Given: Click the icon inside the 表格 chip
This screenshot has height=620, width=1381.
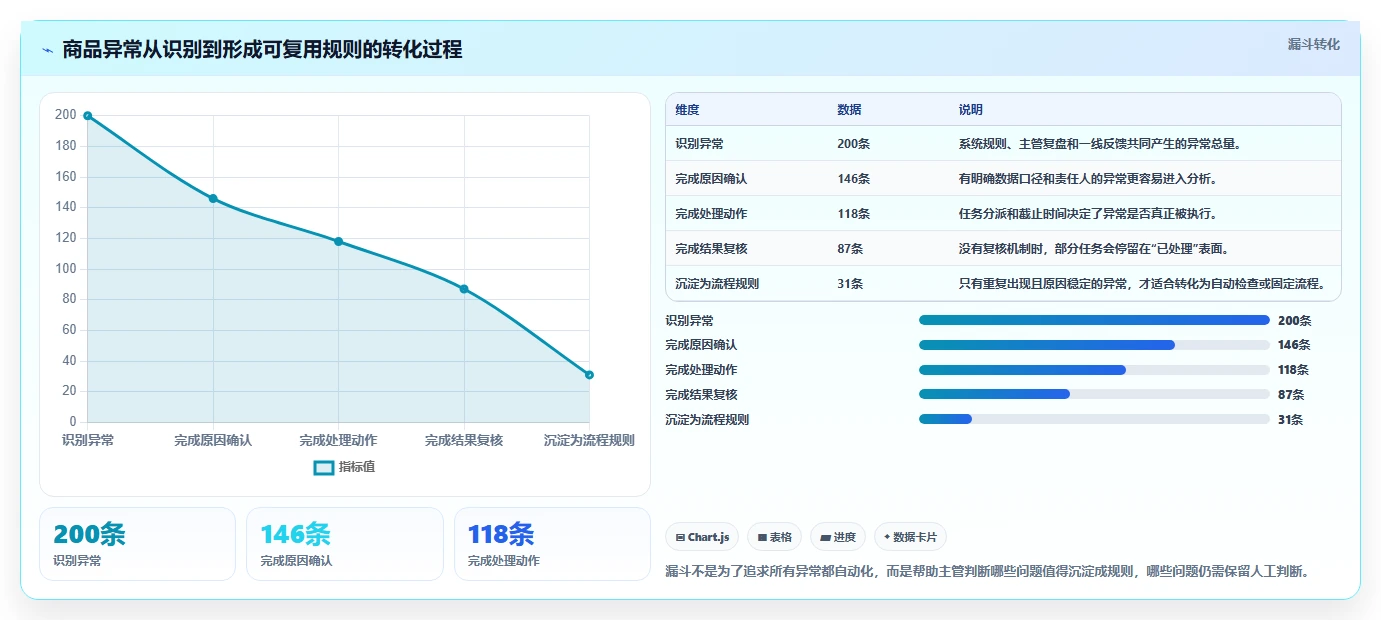Looking at the screenshot, I should 762,538.
